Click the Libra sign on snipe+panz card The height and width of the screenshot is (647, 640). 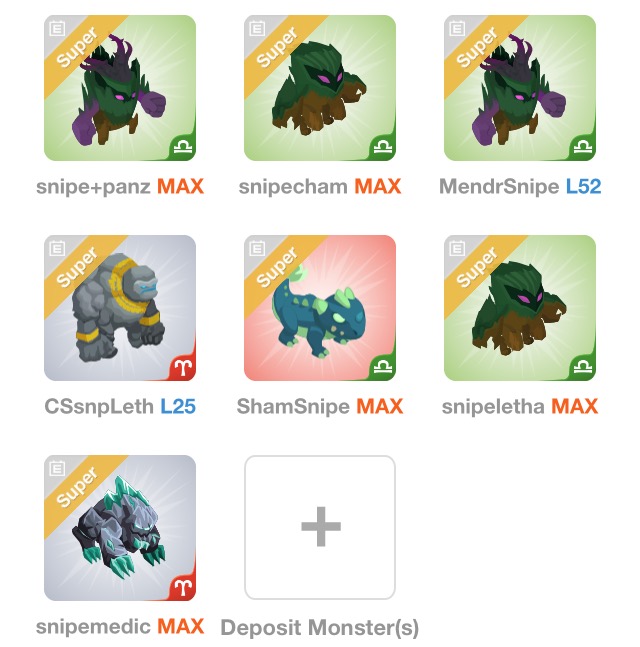tap(183, 147)
